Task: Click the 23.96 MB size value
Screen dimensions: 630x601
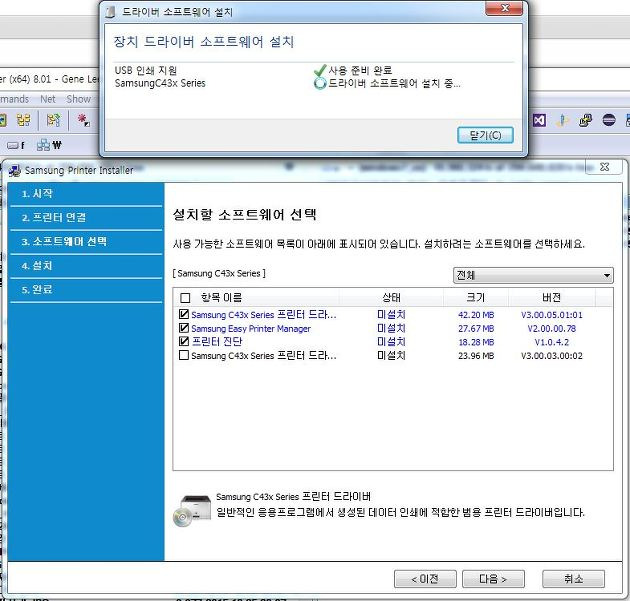Action: coord(476,356)
